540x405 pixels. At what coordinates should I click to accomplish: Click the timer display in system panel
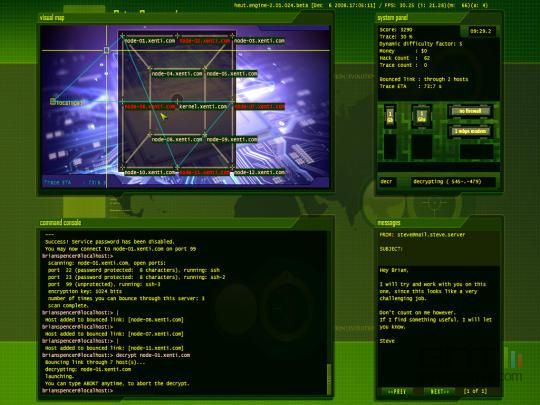click(480, 31)
